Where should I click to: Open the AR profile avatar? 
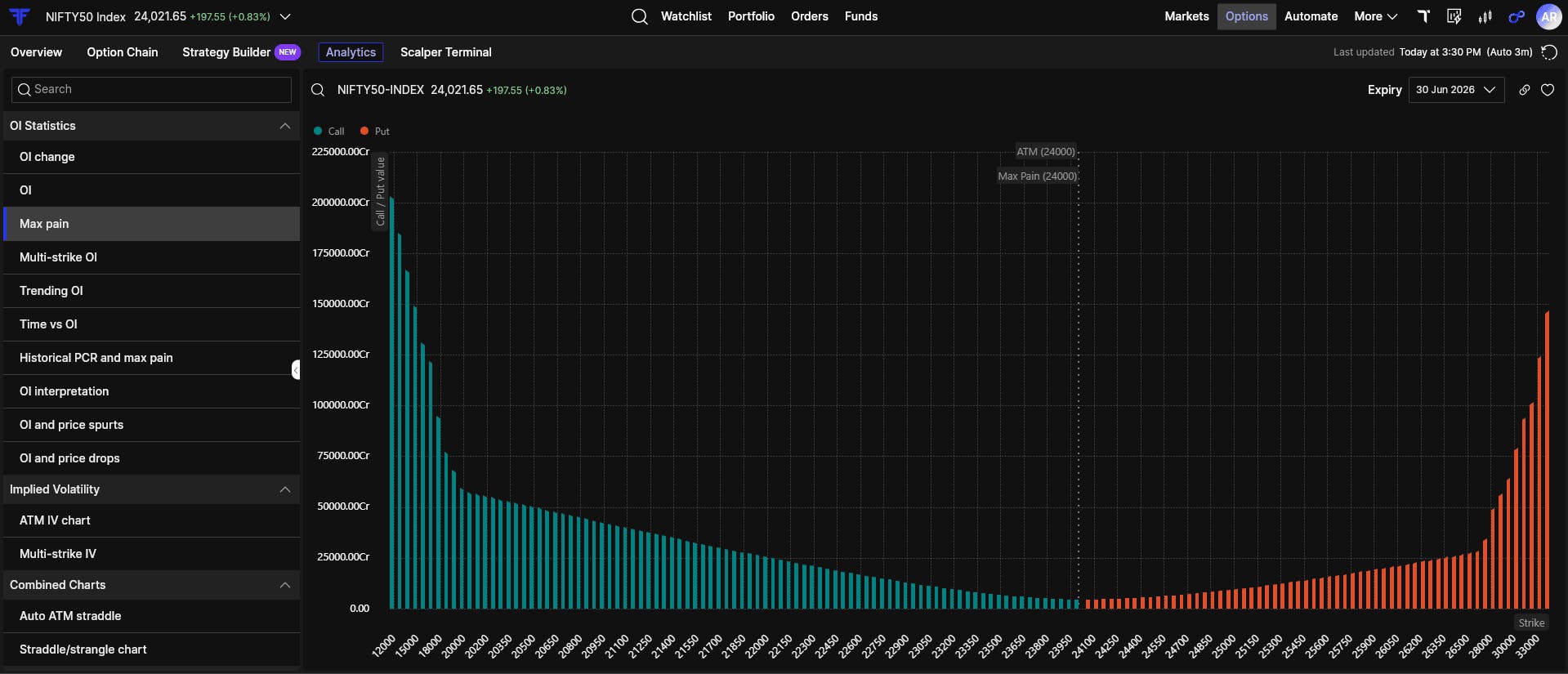coord(1548,16)
